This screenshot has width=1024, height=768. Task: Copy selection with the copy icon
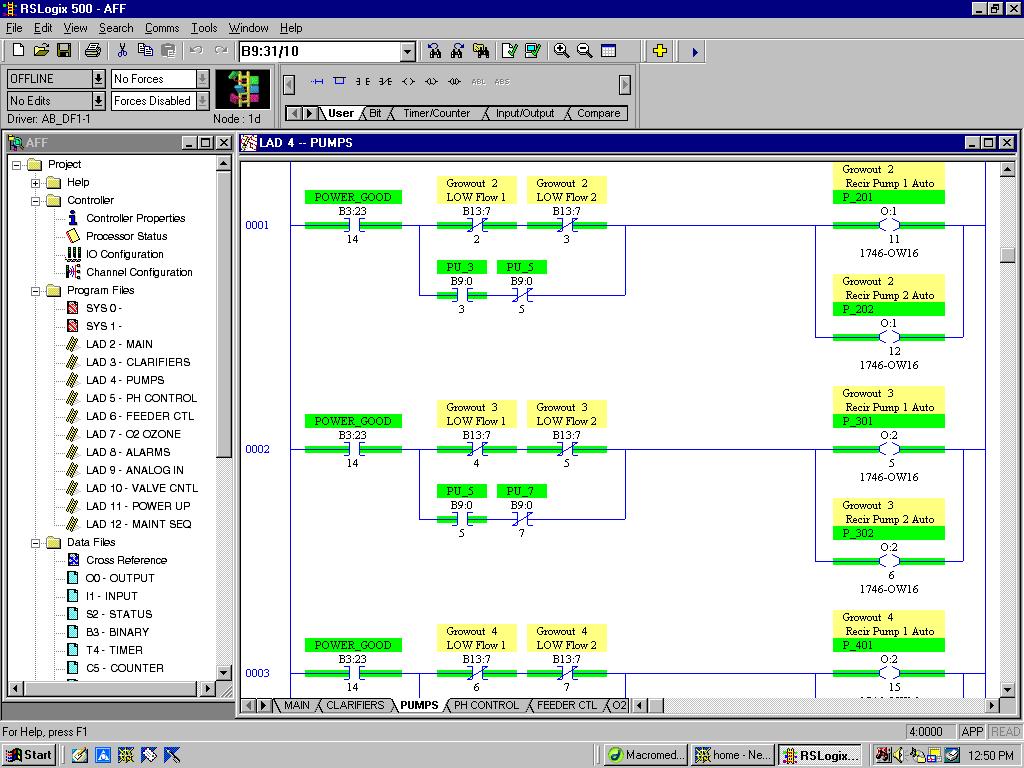(145, 50)
